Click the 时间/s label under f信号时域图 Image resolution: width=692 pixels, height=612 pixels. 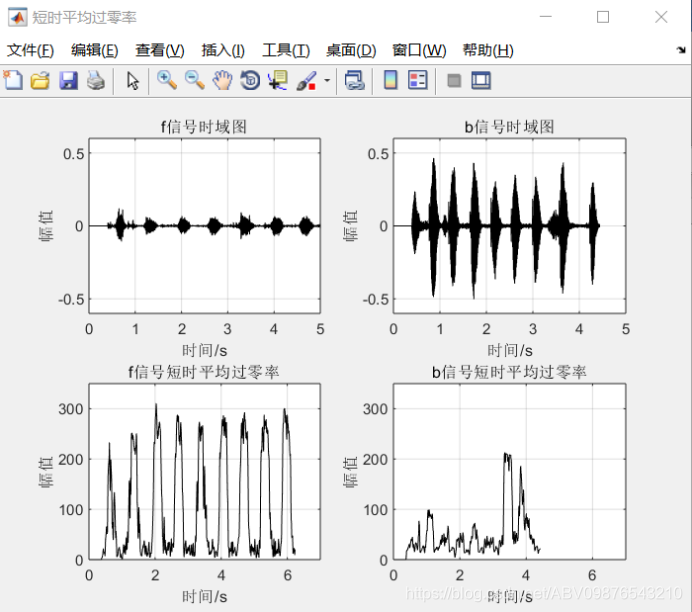(x=205, y=351)
